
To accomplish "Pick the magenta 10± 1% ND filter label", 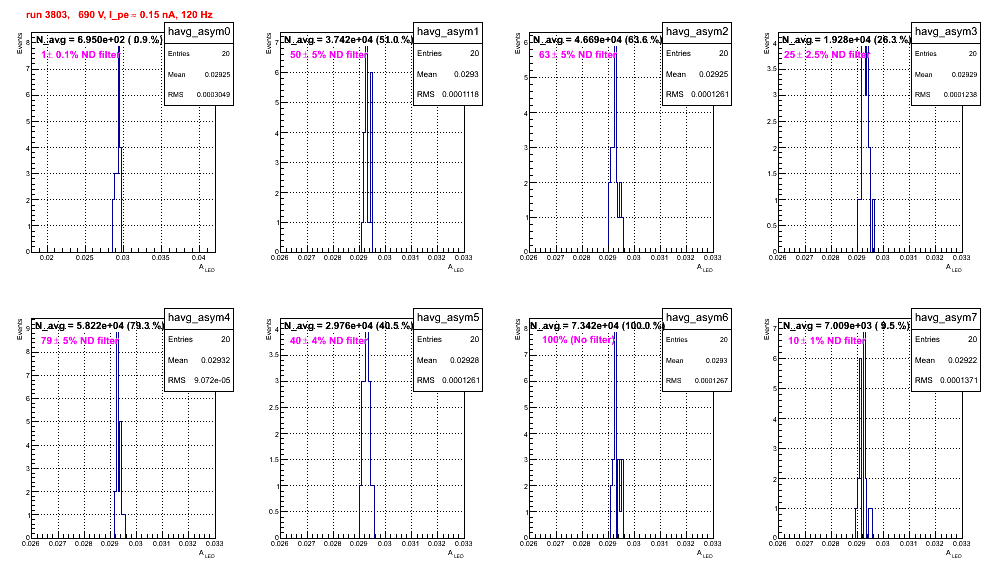I will click(x=826, y=341).
